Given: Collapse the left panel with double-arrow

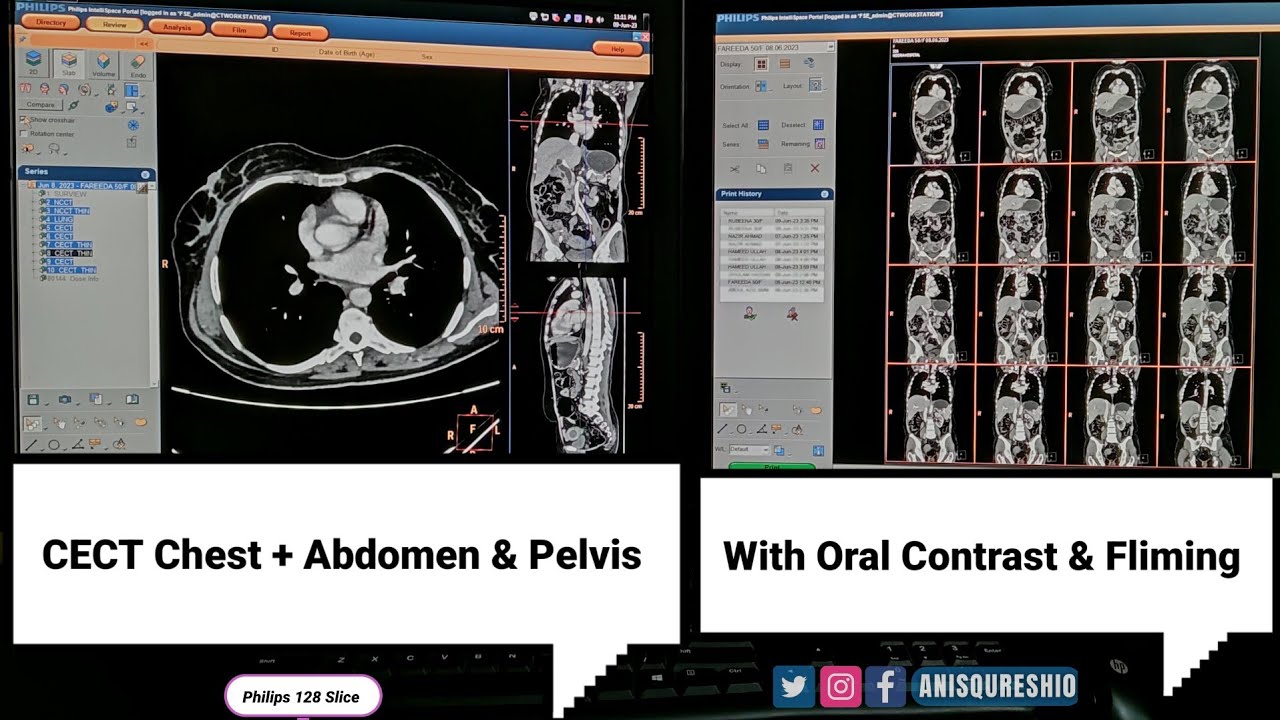Looking at the screenshot, I should 143,44.
